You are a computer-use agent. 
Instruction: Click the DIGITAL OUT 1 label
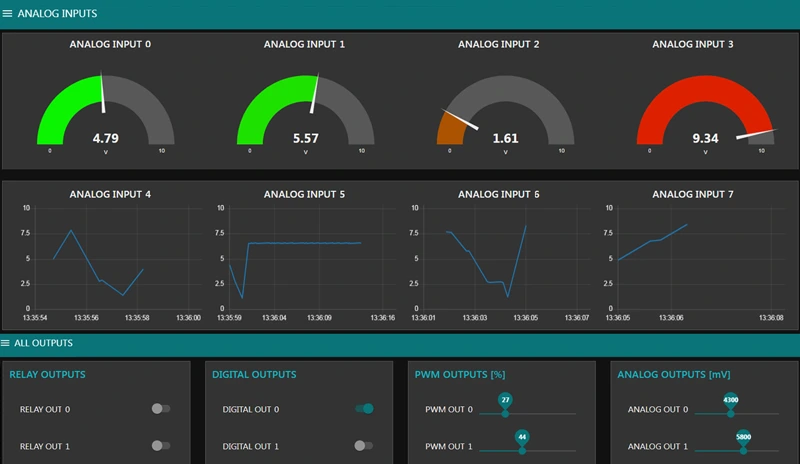tap(251, 447)
